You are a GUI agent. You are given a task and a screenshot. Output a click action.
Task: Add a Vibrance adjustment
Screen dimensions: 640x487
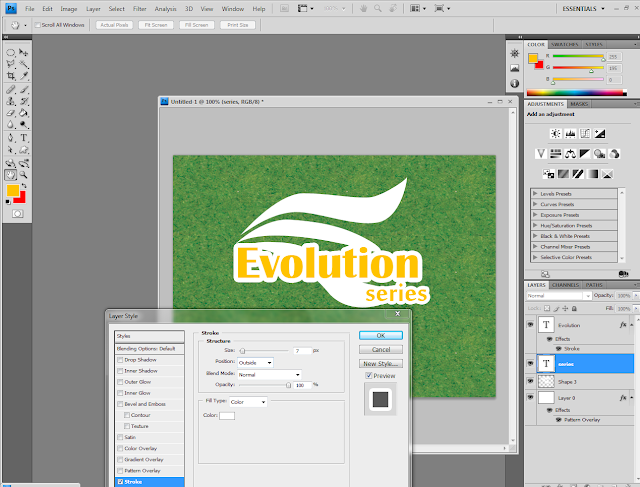pos(541,153)
